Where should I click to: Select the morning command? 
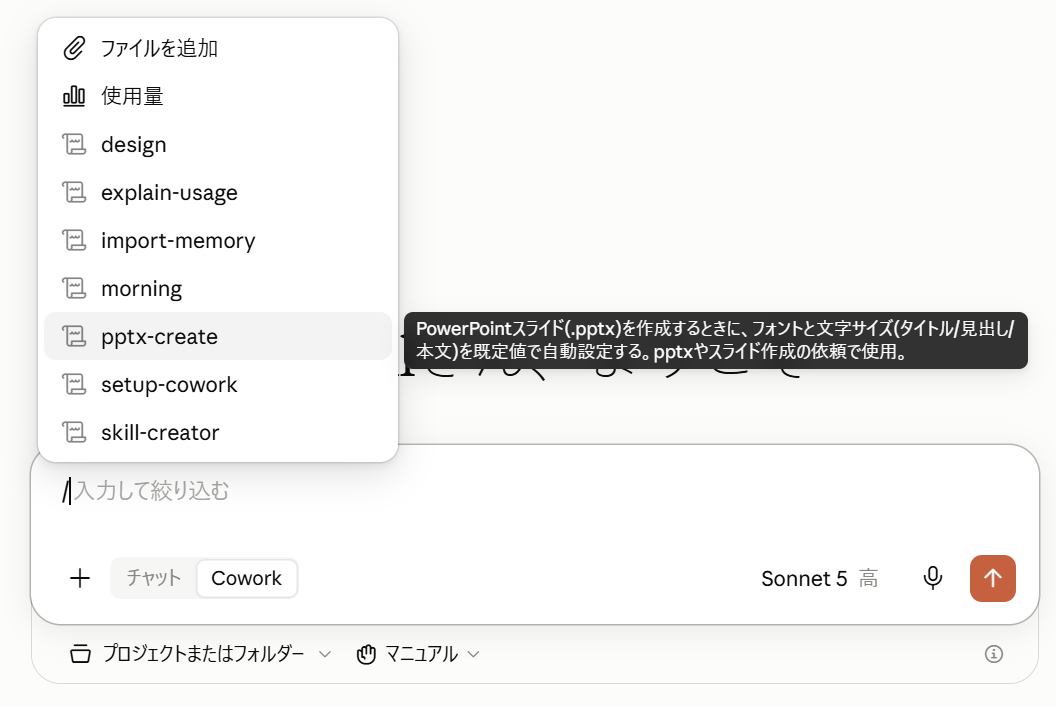click(x=218, y=288)
